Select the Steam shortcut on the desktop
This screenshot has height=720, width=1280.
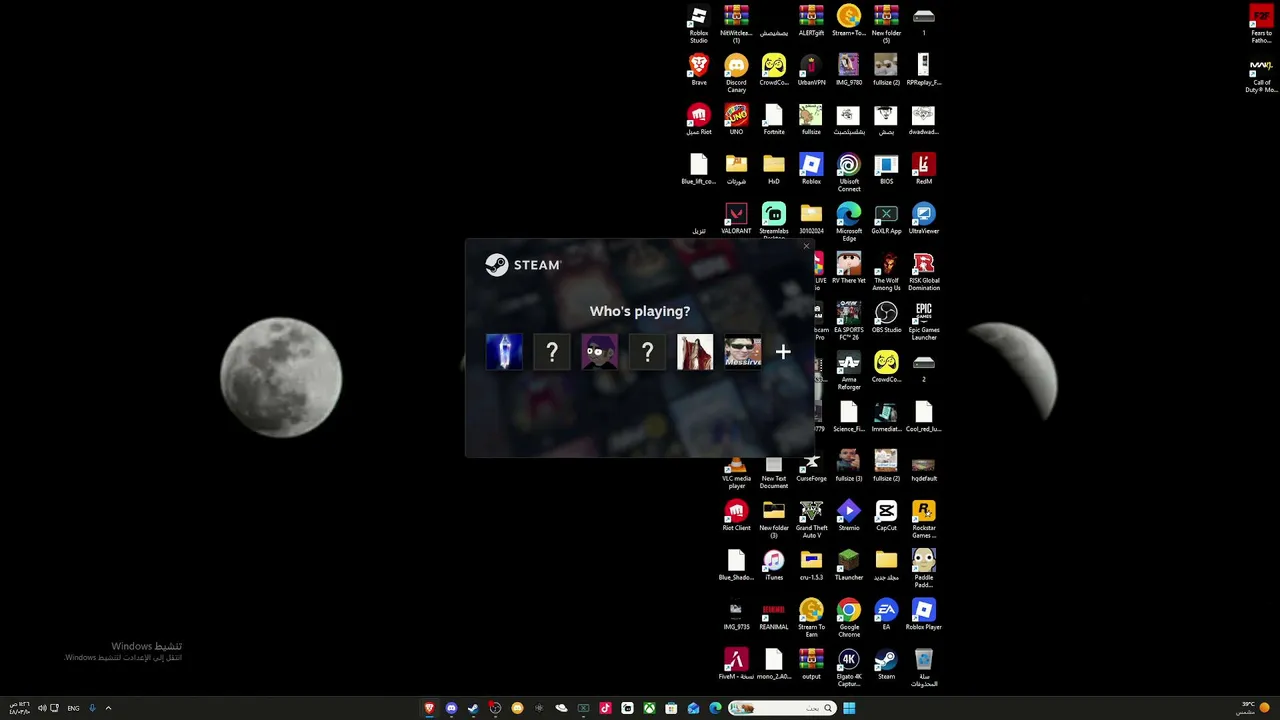(886, 664)
